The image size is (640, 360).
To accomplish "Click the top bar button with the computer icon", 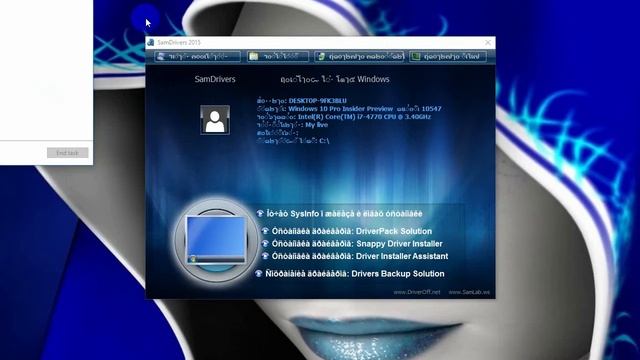I will pyautogui.click(x=198, y=56).
